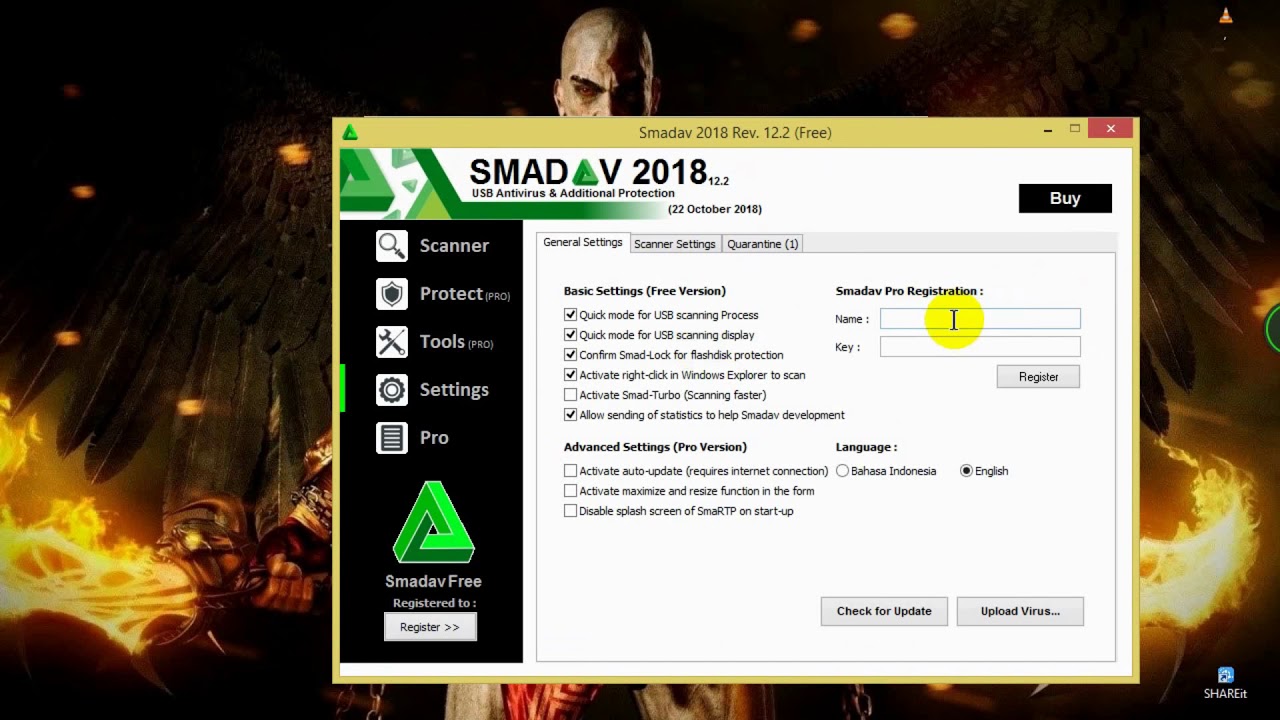Click the Scanner magnifier icon
Screen dimensions: 1280x720
[392, 246]
